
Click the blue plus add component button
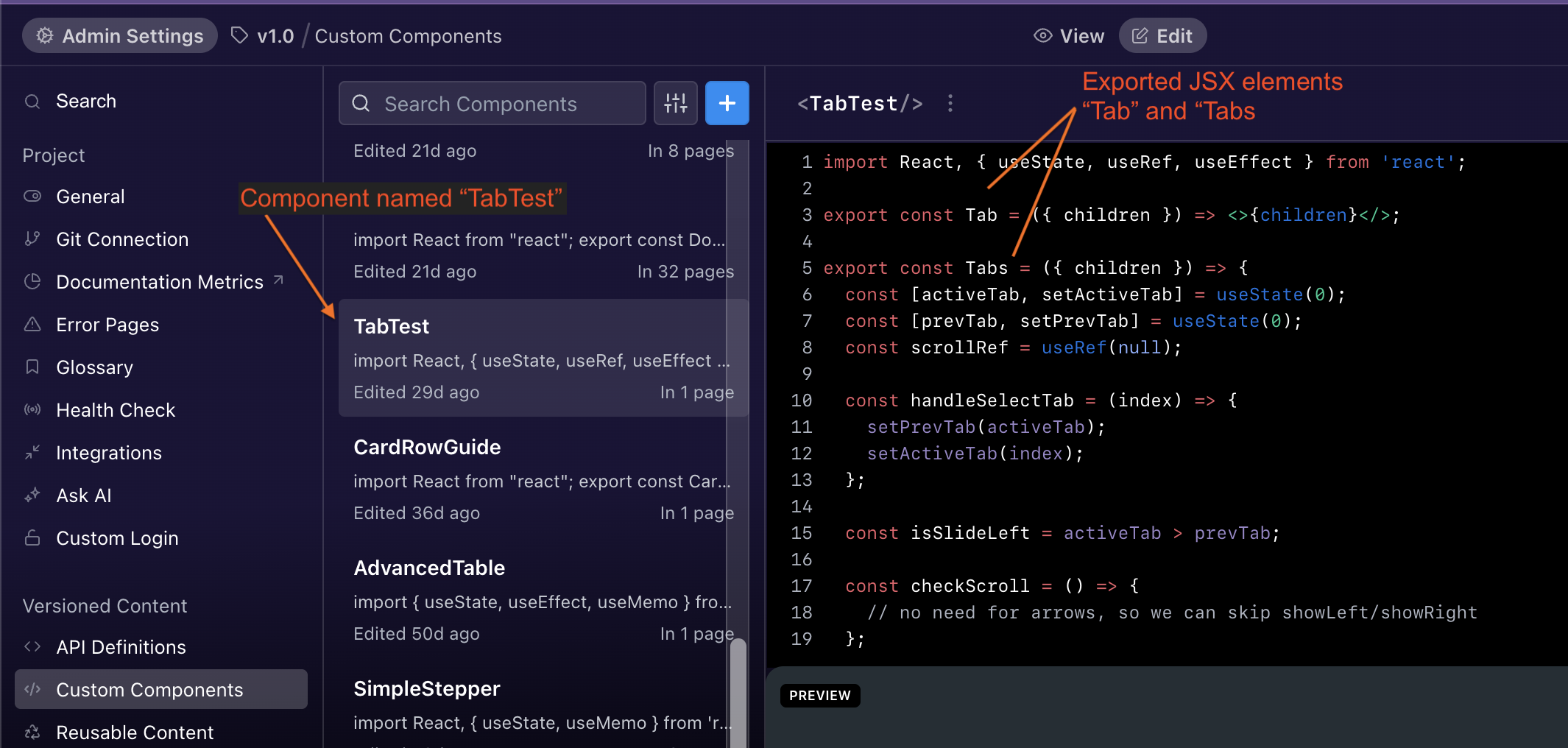[727, 103]
